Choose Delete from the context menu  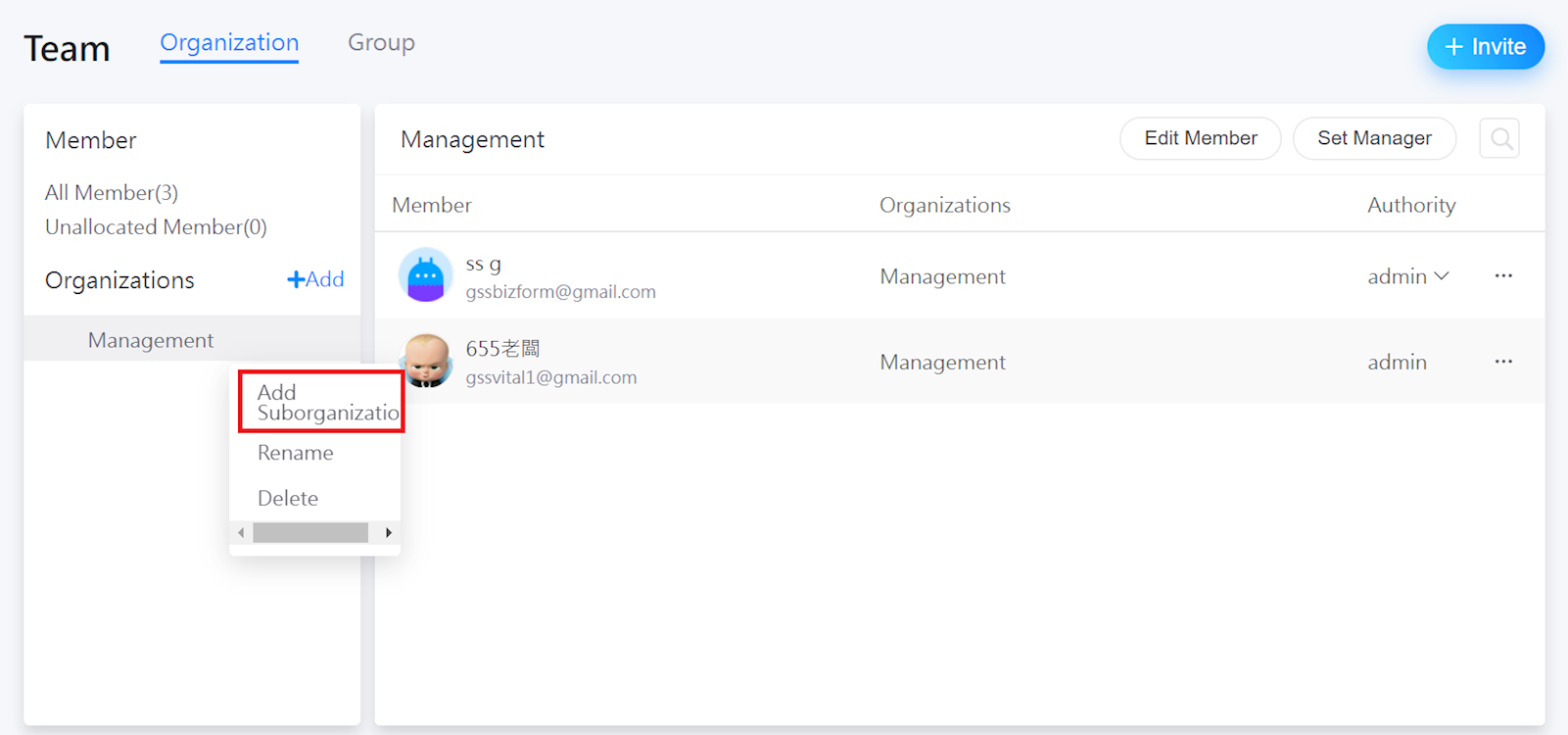288,498
